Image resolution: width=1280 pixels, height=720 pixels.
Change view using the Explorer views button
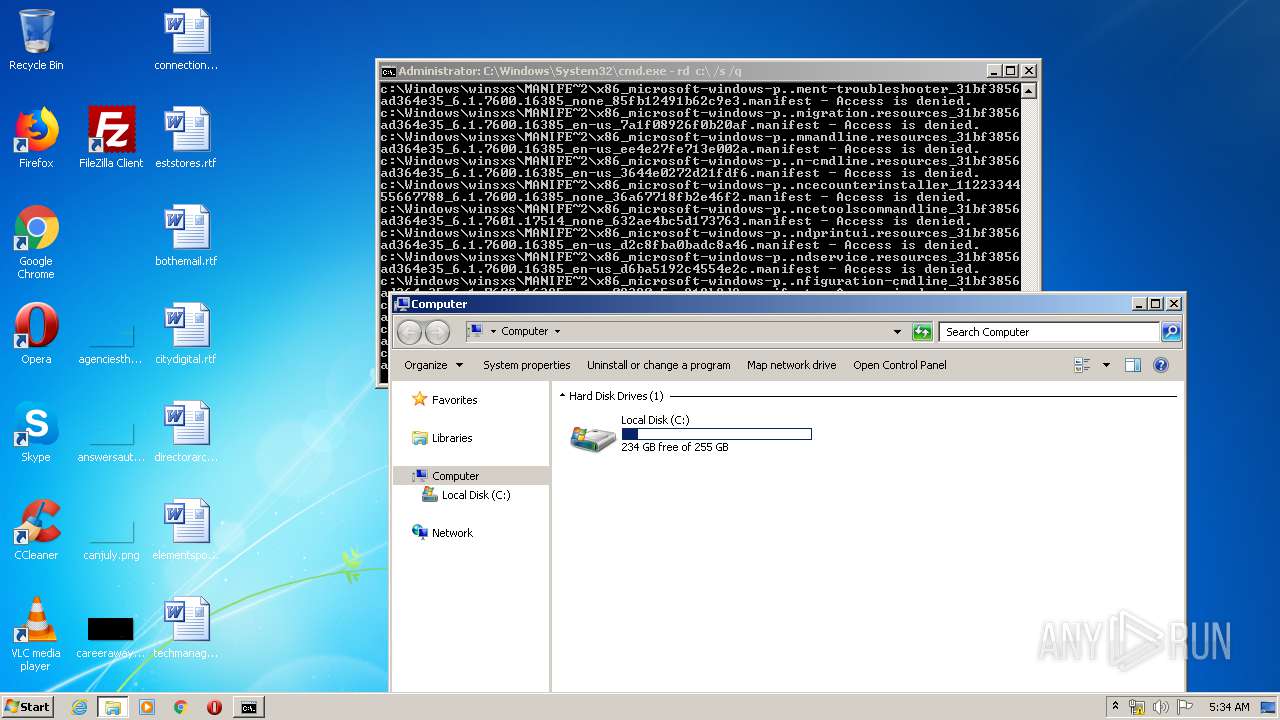pos(1082,365)
